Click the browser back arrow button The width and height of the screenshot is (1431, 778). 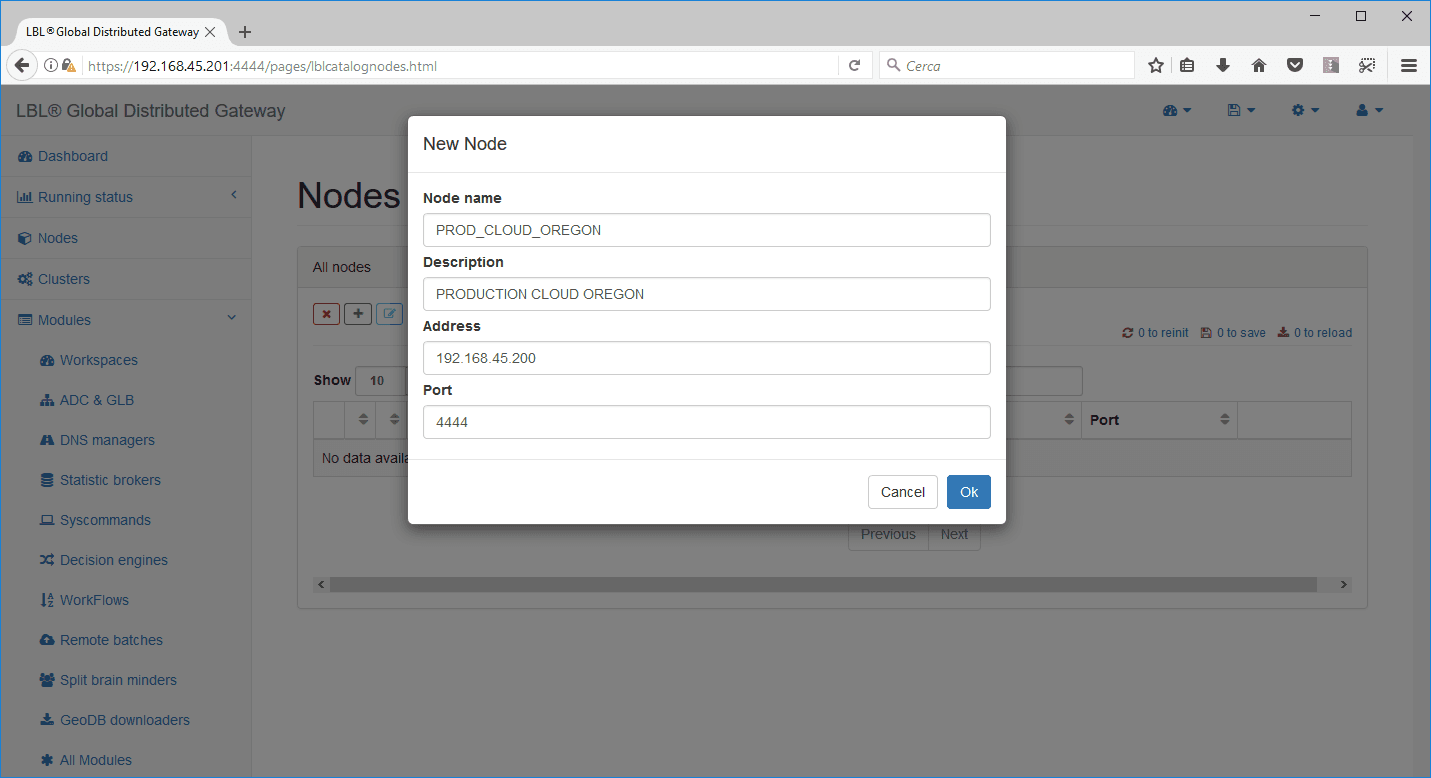coord(21,65)
